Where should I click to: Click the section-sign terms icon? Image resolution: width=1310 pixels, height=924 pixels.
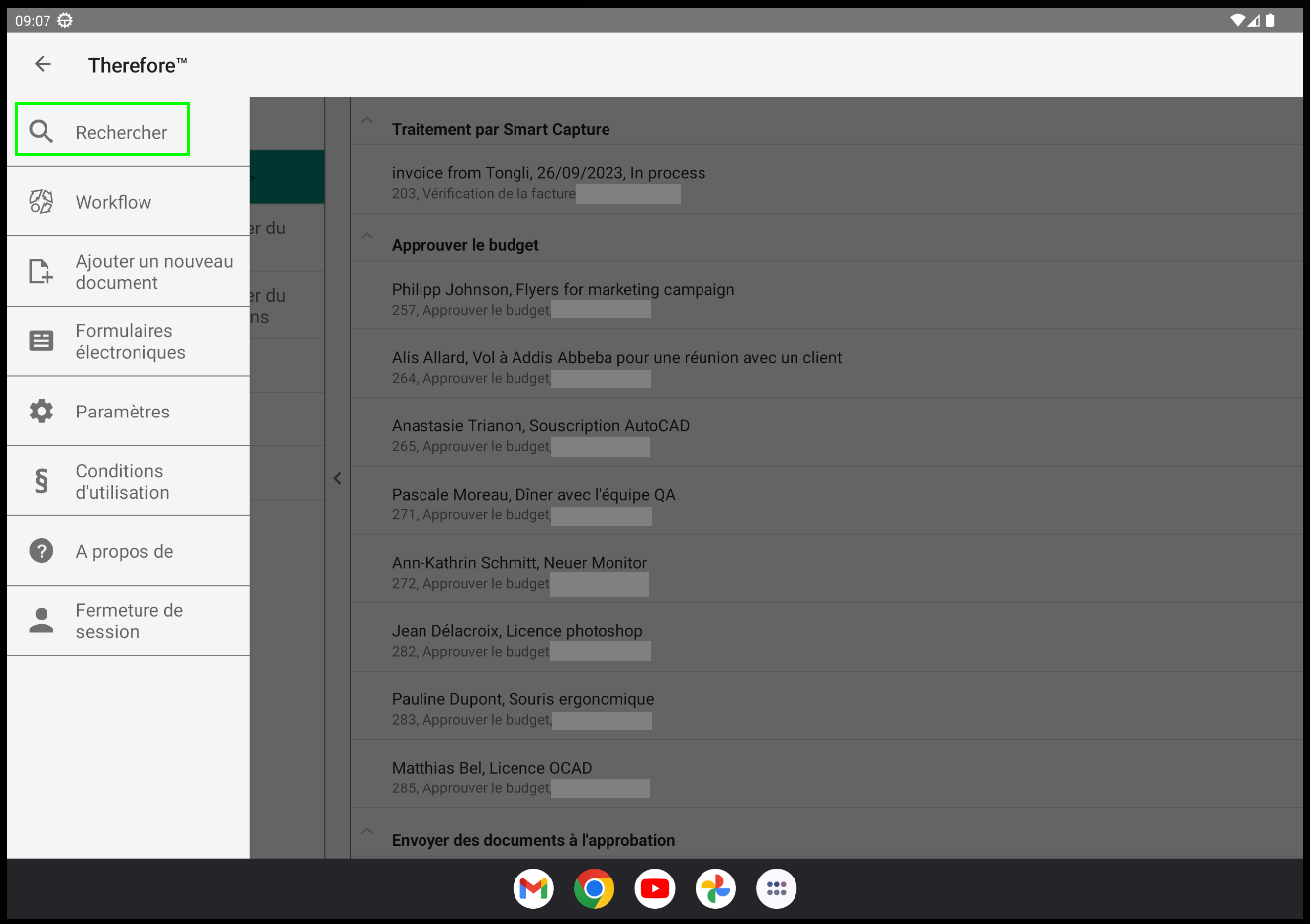41,481
